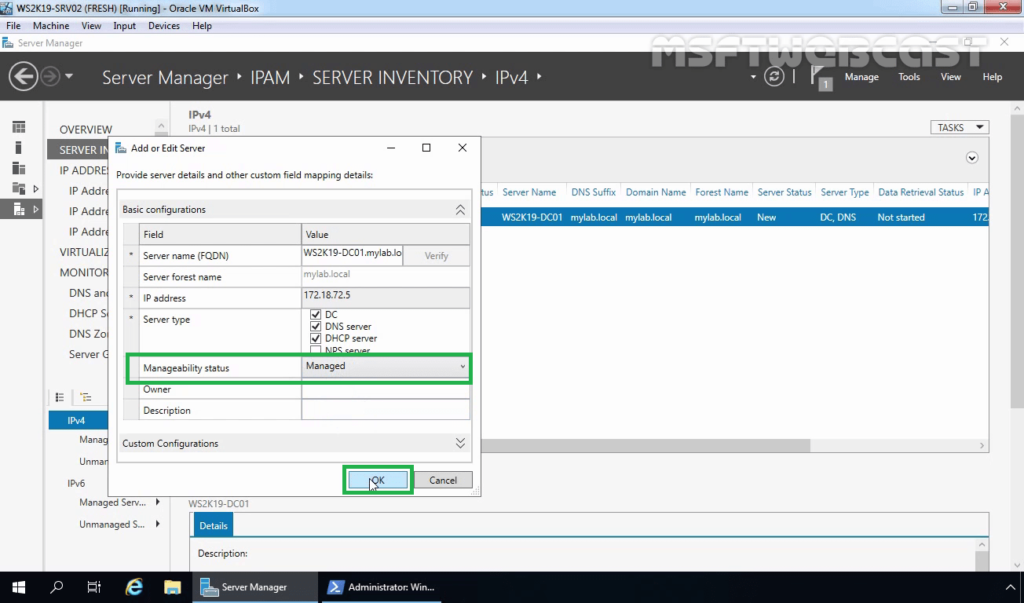Viewport: 1024px width, 603px height.
Task: Expand Managed Servers under IPv6
Action: (157, 502)
